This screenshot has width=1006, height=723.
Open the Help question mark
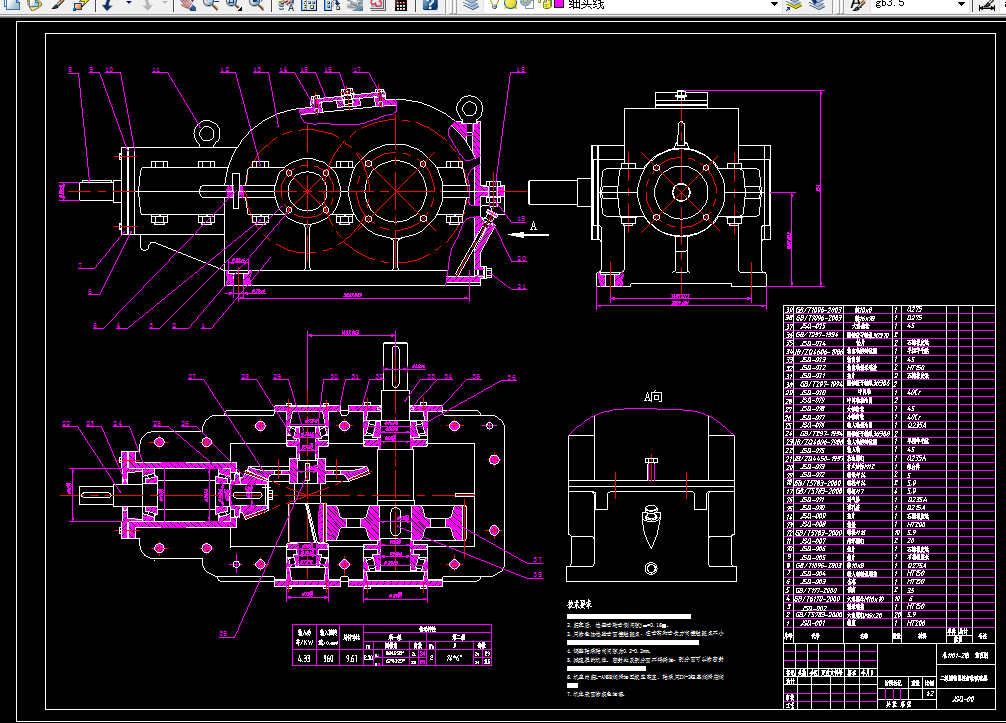(x=430, y=4)
